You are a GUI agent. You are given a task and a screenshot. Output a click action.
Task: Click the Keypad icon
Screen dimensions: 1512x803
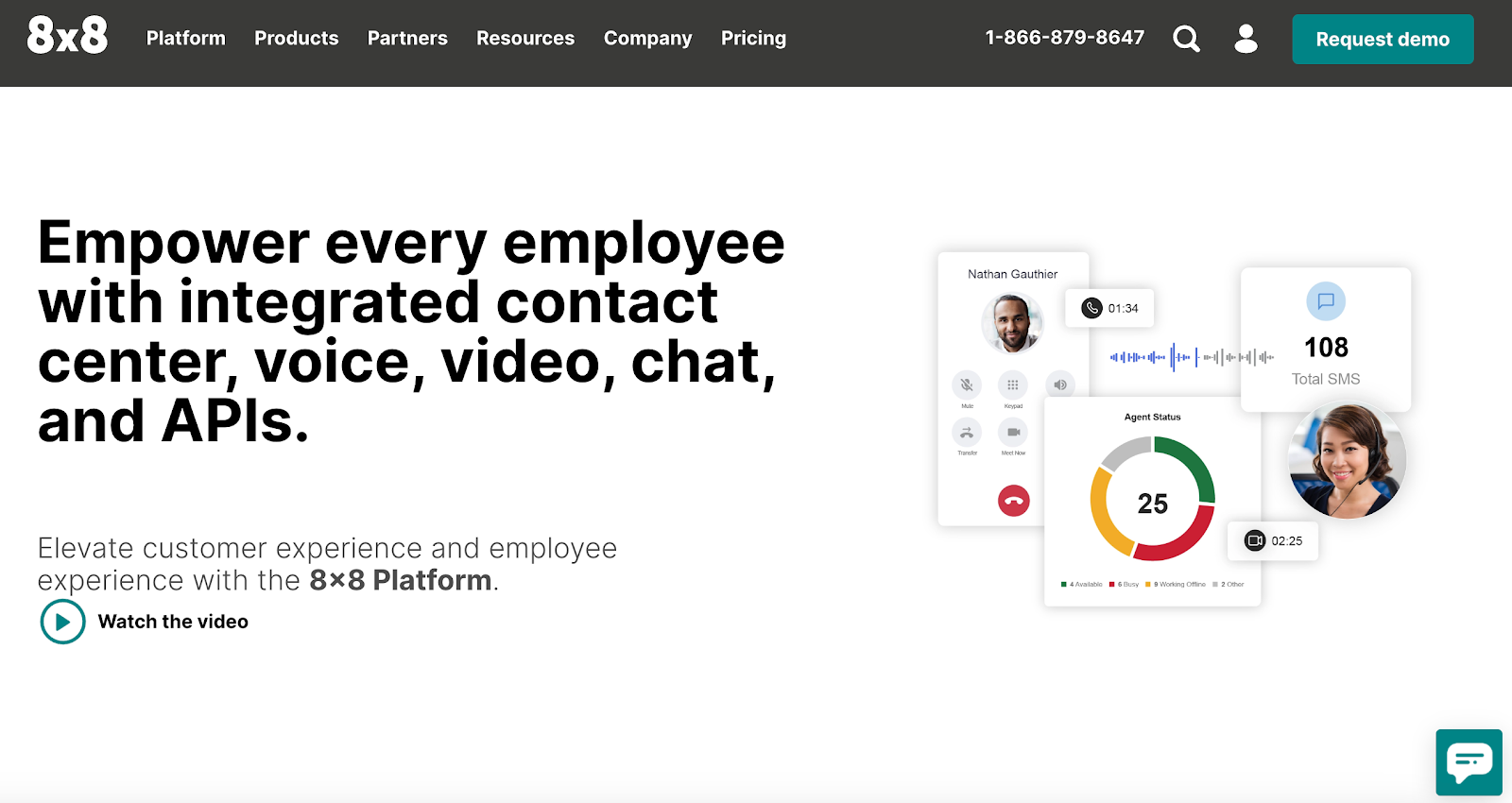tap(1013, 384)
